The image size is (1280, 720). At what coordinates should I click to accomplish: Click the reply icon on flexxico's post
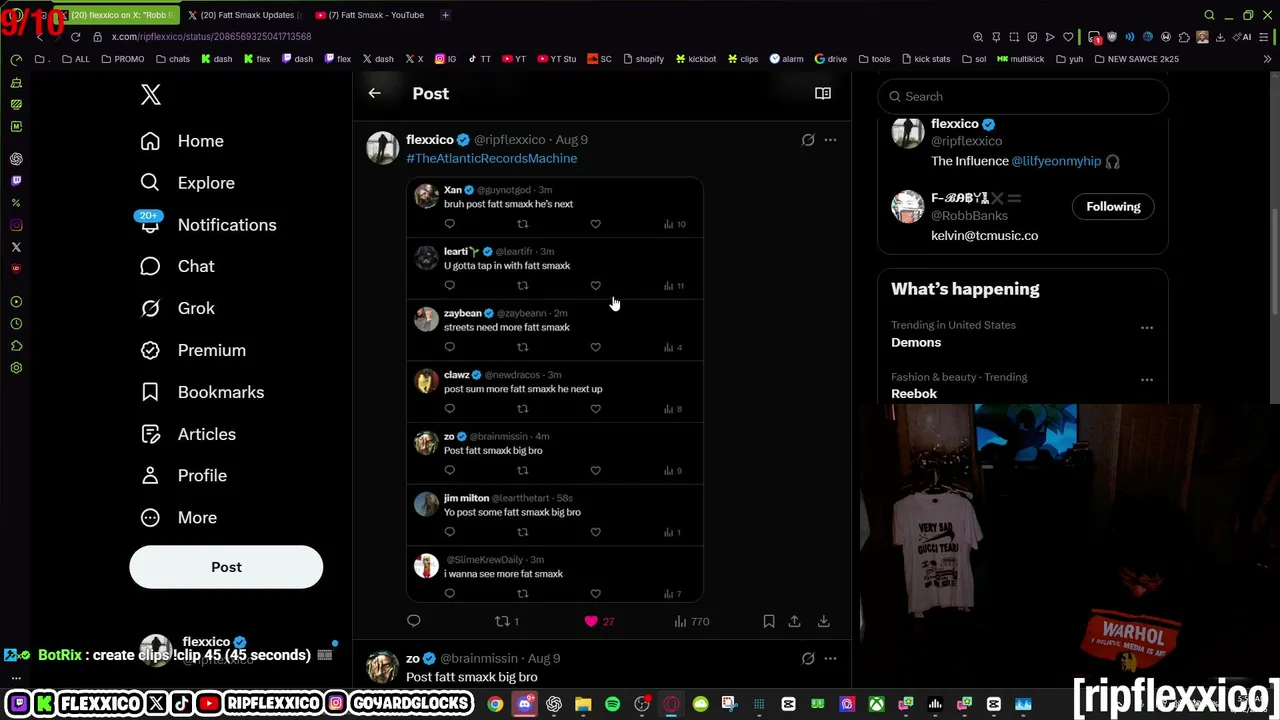point(413,621)
